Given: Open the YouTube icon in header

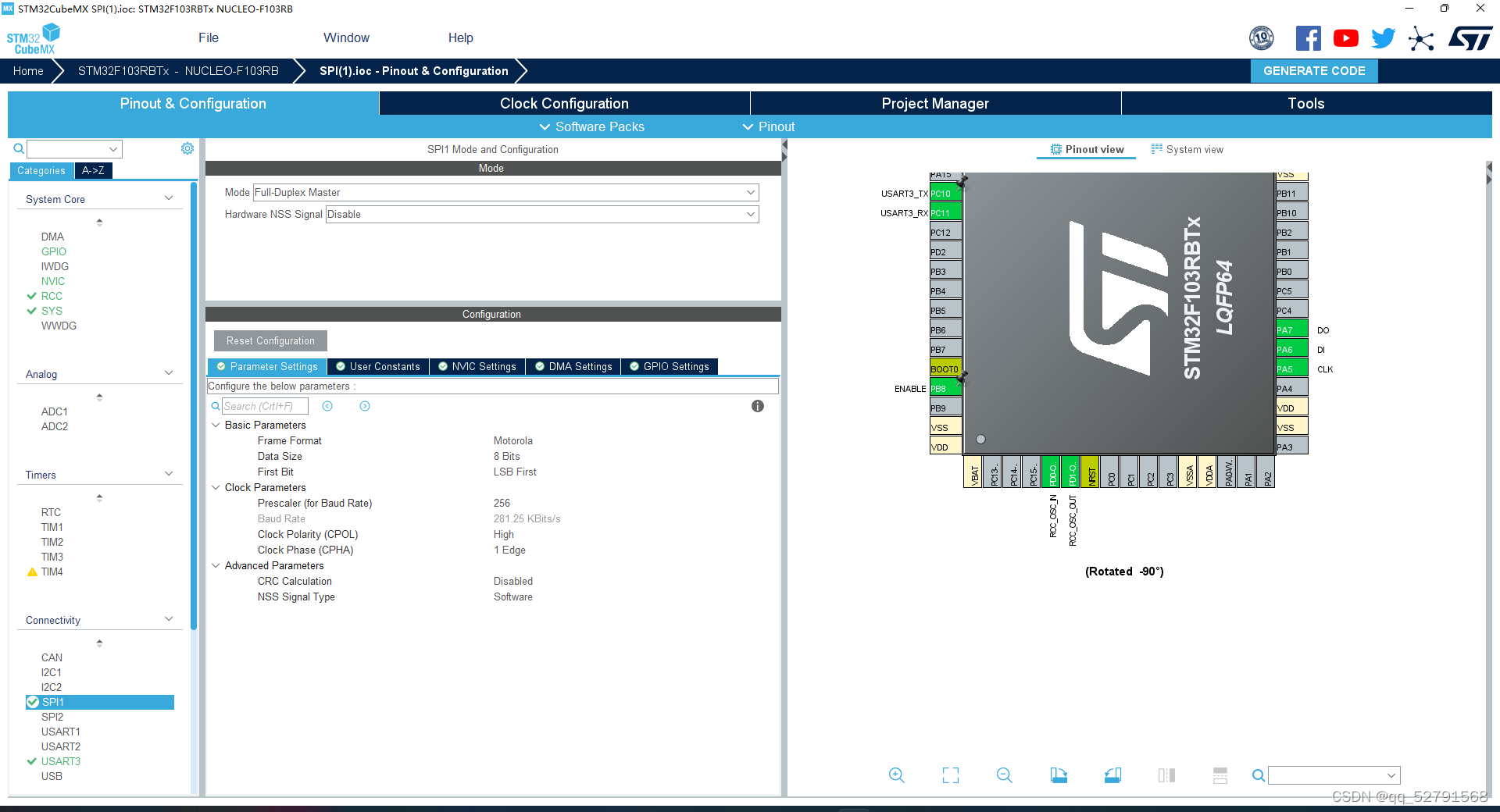Looking at the screenshot, I should (1345, 38).
